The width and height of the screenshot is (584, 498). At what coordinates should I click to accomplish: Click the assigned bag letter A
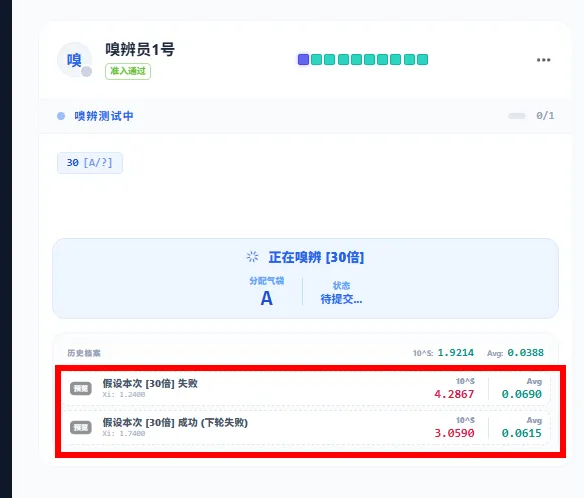click(x=266, y=298)
